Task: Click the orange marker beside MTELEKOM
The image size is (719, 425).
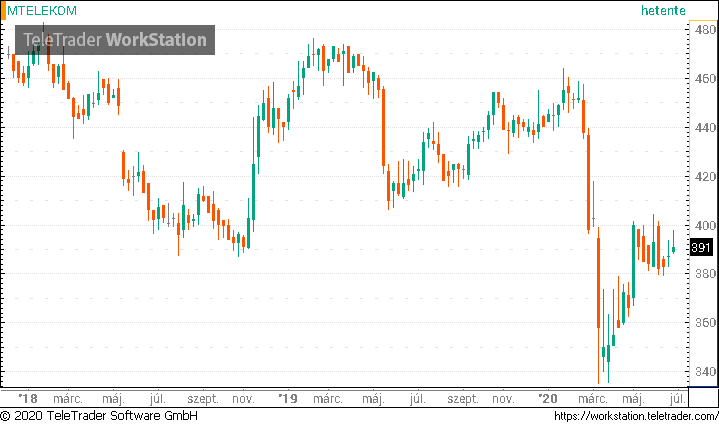Action: [x=3, y=11]
